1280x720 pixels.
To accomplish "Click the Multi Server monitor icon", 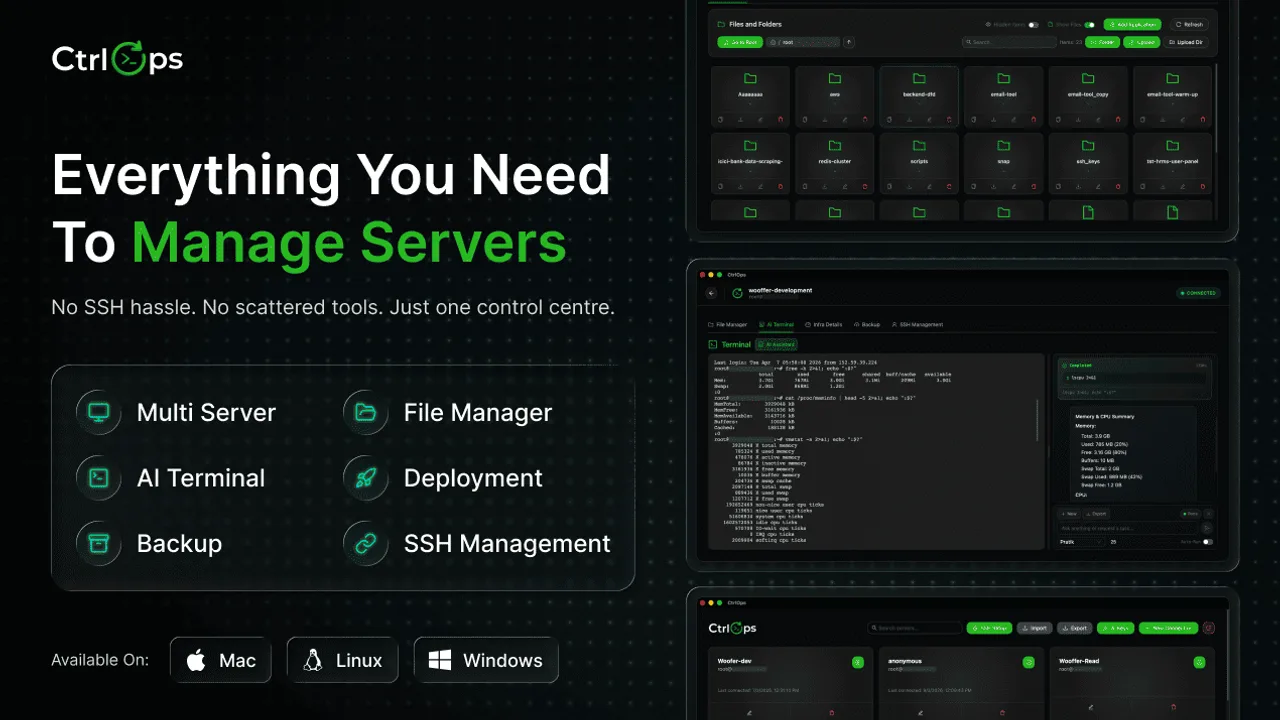I will (x=98, y=412).
